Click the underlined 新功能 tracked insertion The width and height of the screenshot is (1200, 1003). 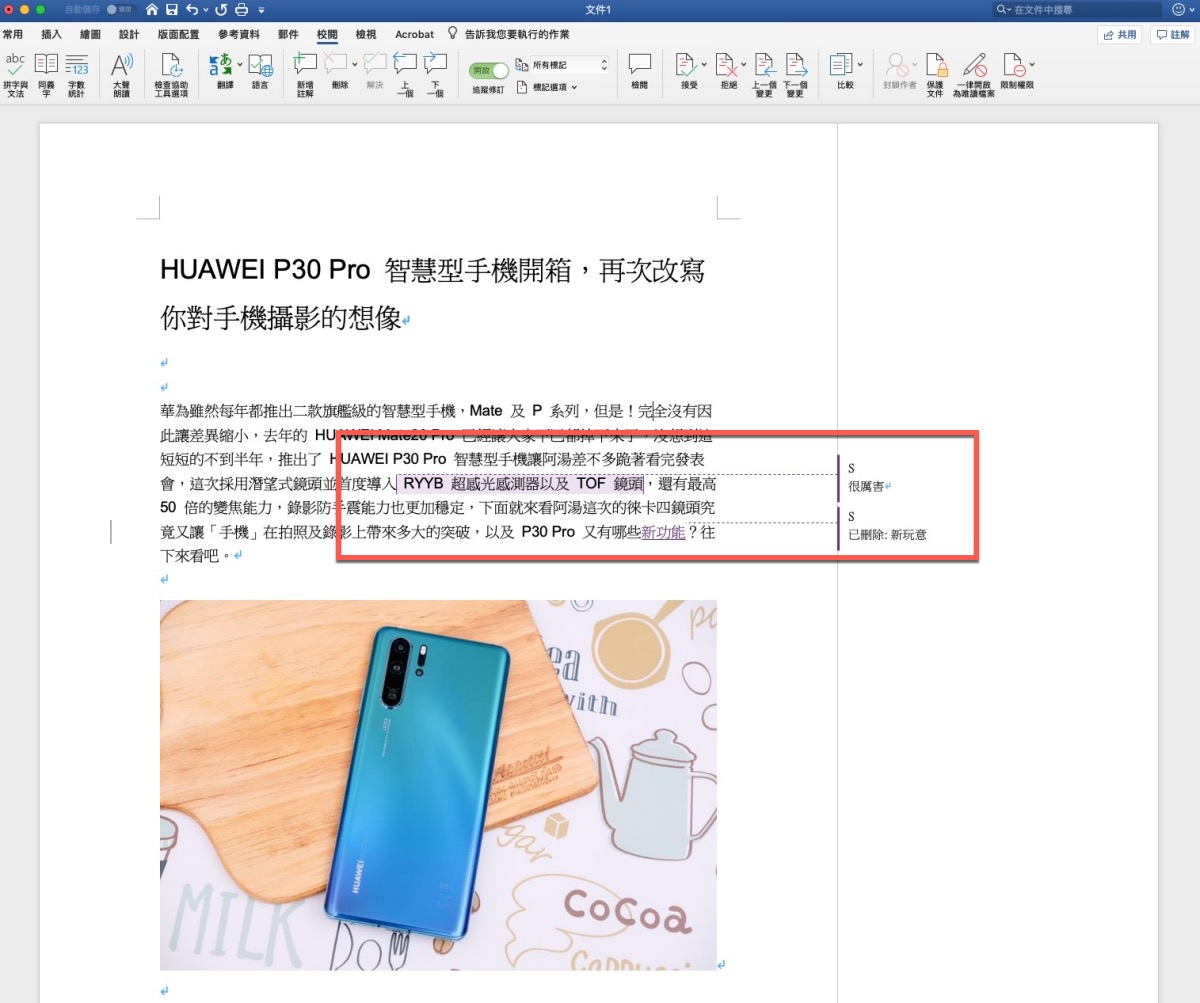click(664, 532)
